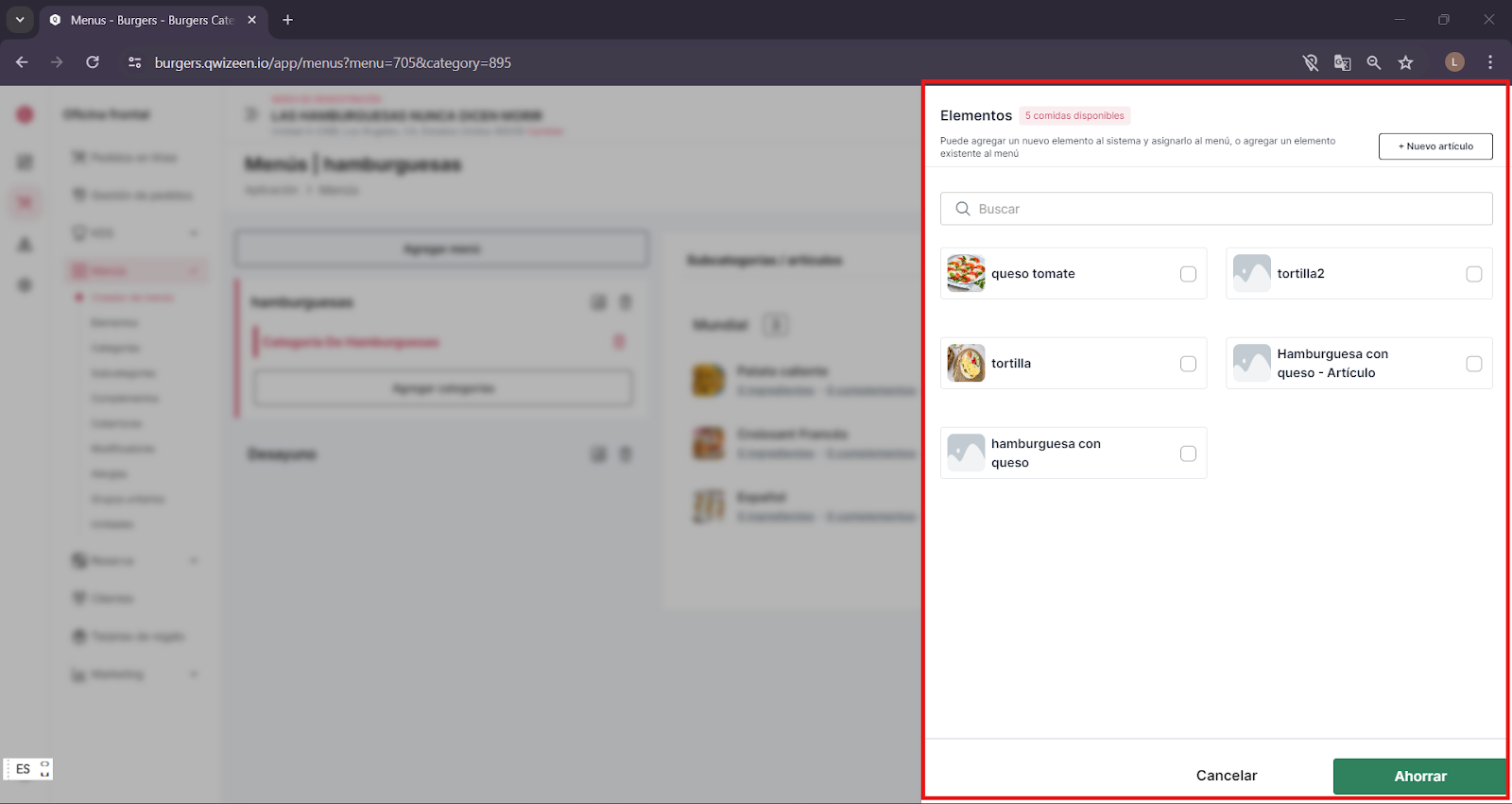Viewport: 1512px width, 804px height.
Task: Click the '5 comidas disponibles' badge
Action: pos(1074,116)
